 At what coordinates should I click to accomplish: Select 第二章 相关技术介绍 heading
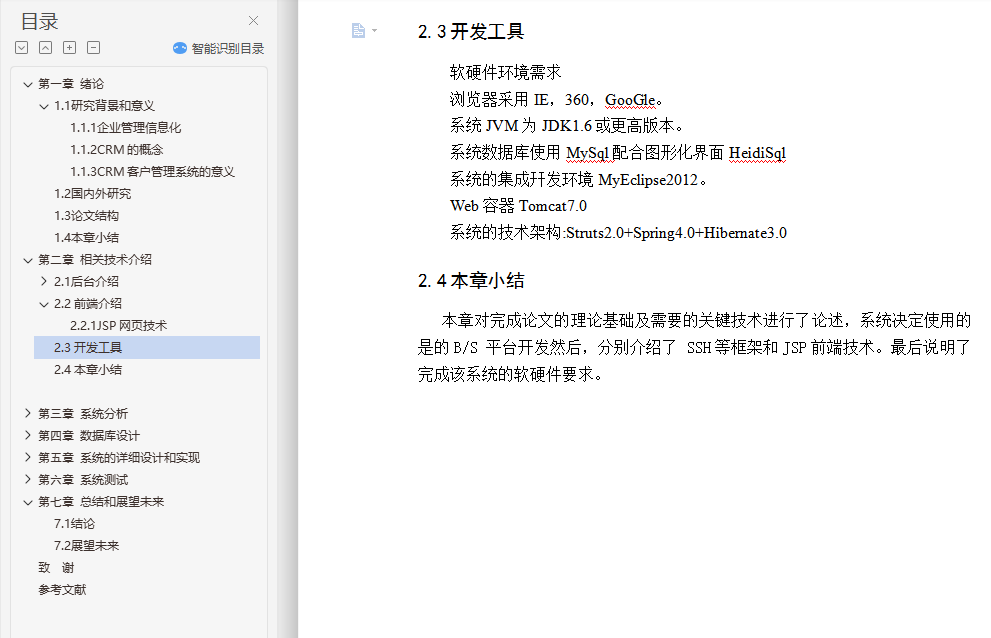(95, 259)
